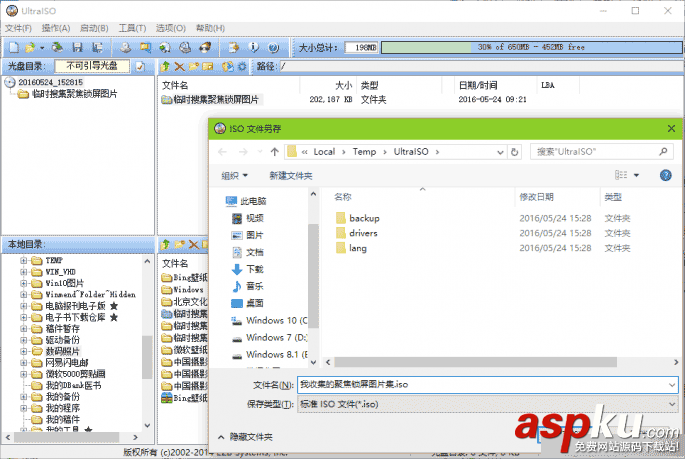Open the address bar history dropdown arrow

500,152
